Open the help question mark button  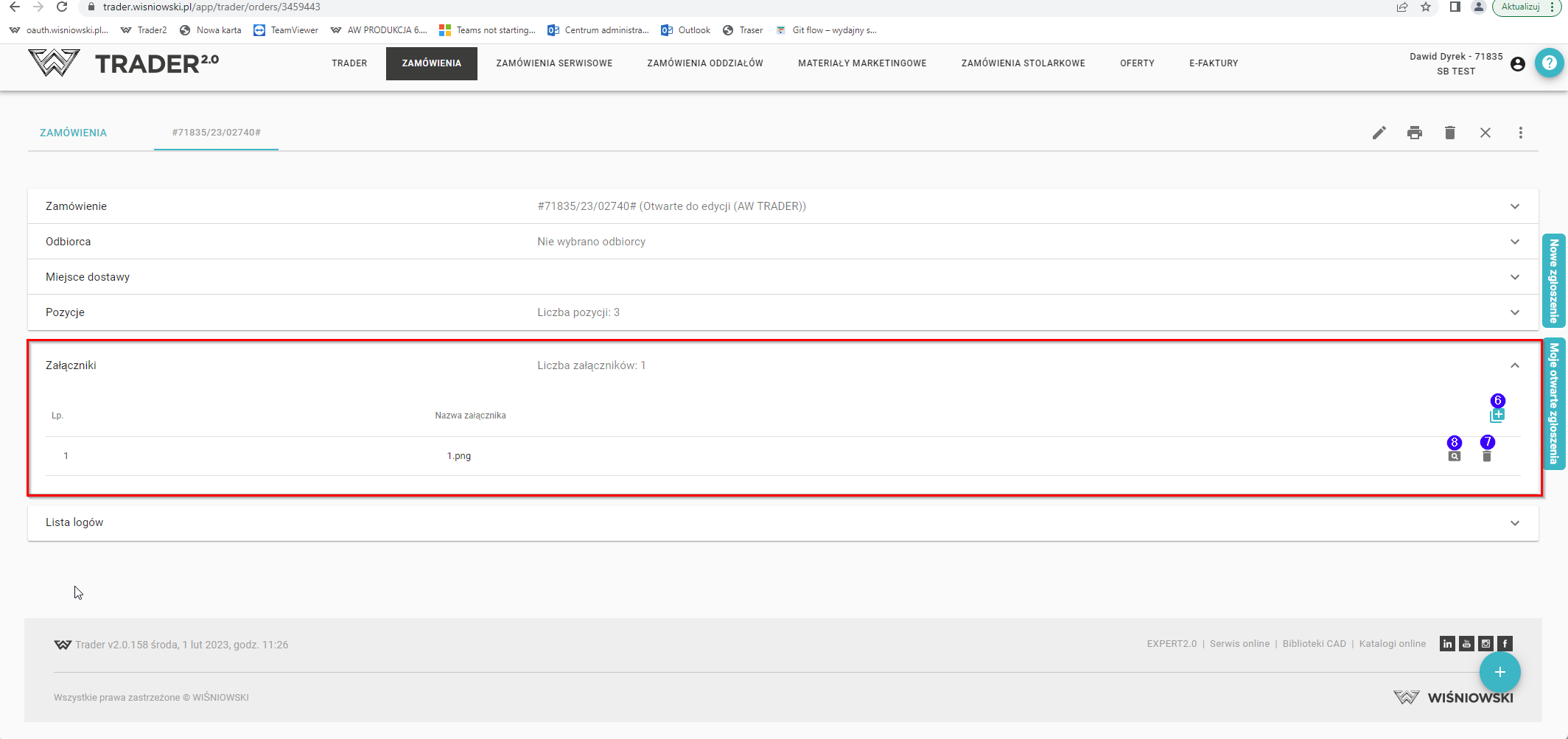pos(1549,63)
